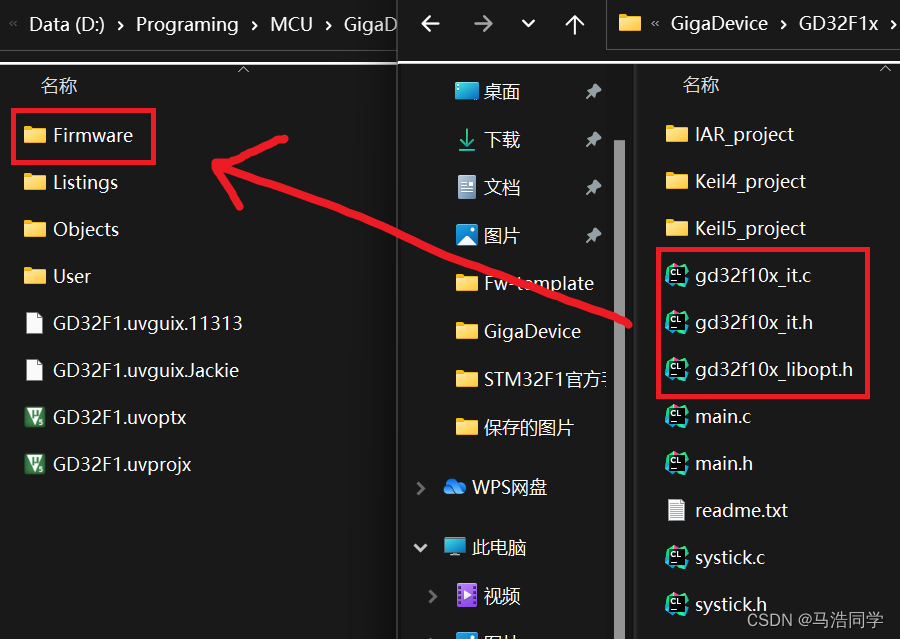Select file GD32F1.uvguix.Jackie
900x639 pixels.
(132, 370)
